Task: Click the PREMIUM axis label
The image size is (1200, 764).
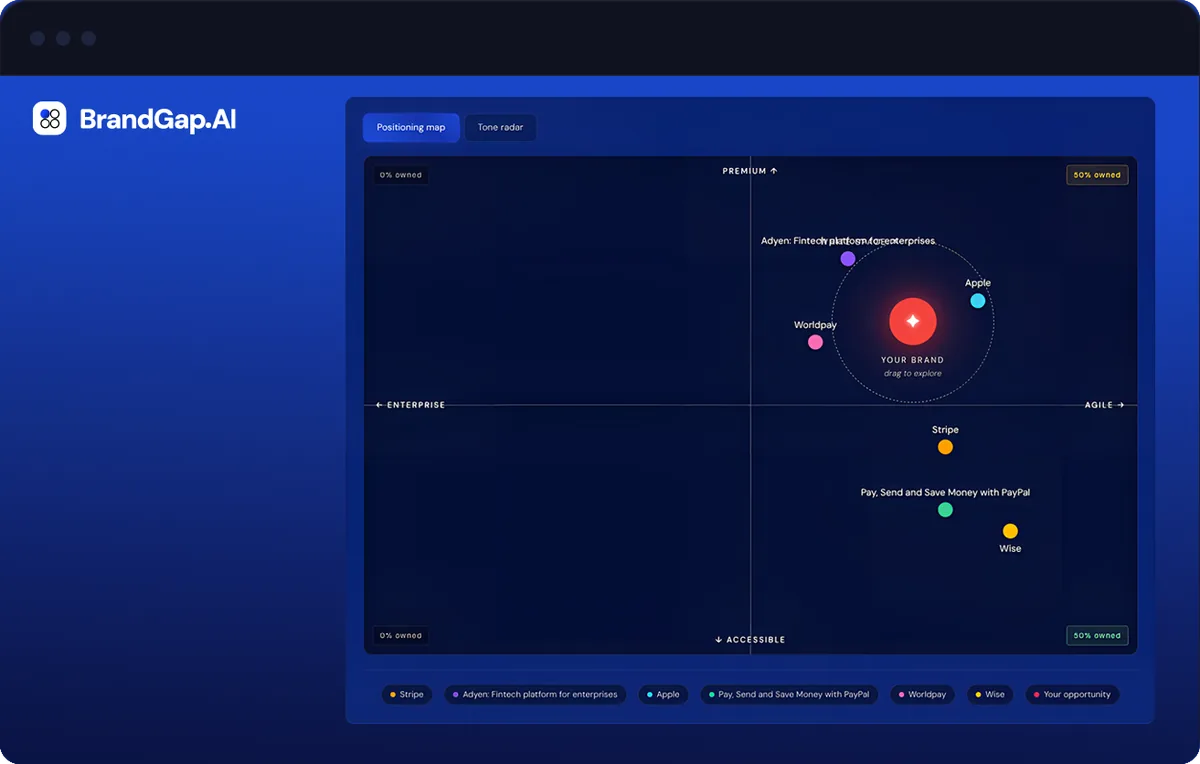Action: click(x=750, y=171)
